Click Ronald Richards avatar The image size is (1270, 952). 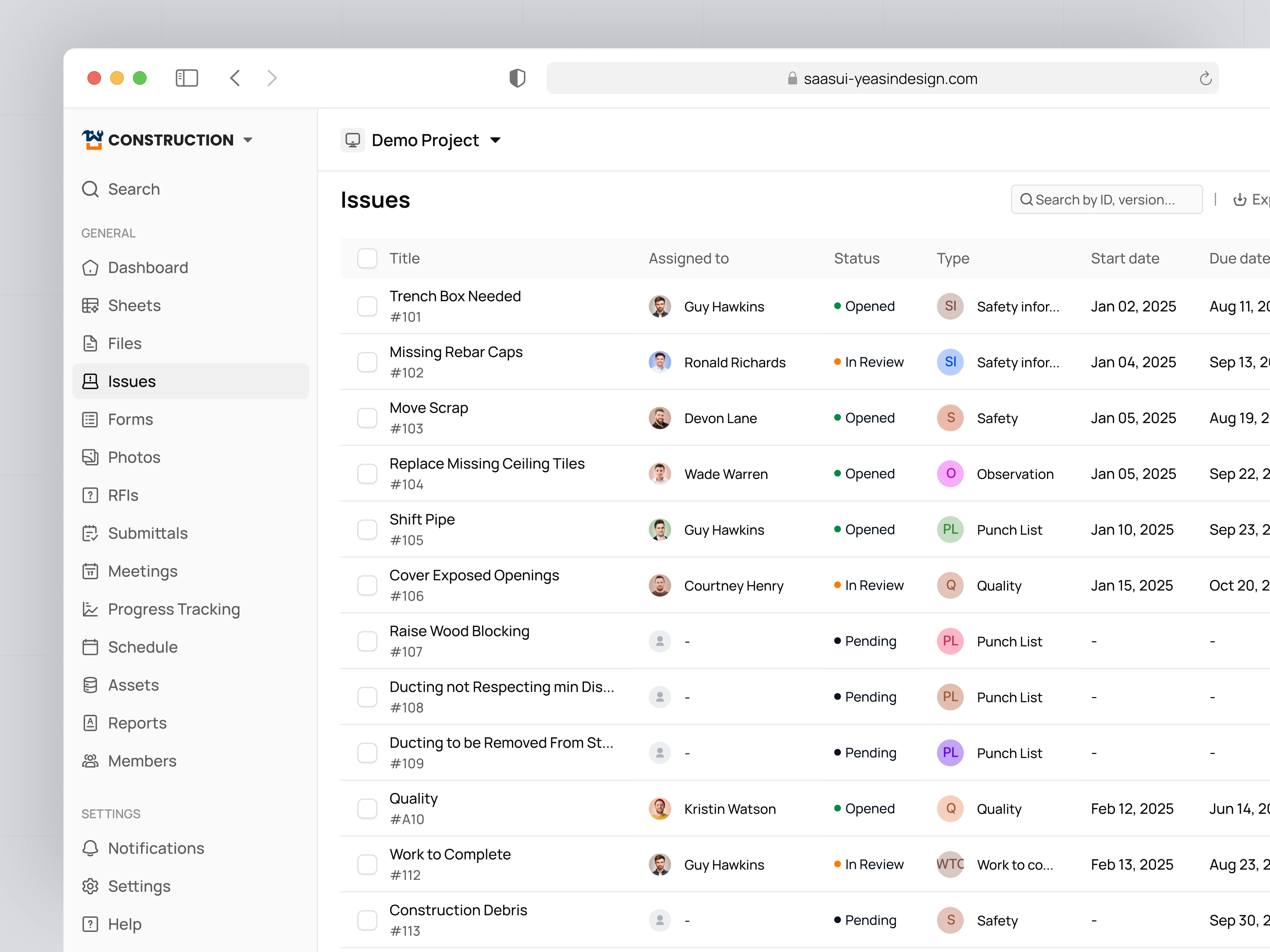660,362
